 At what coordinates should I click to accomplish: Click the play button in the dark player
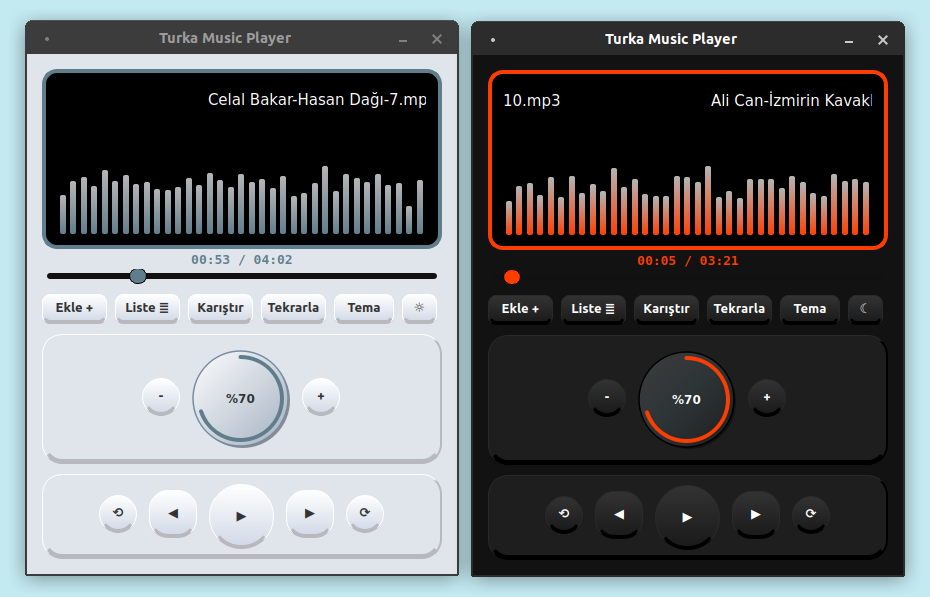pyautogui.click(x=687, y=516)
